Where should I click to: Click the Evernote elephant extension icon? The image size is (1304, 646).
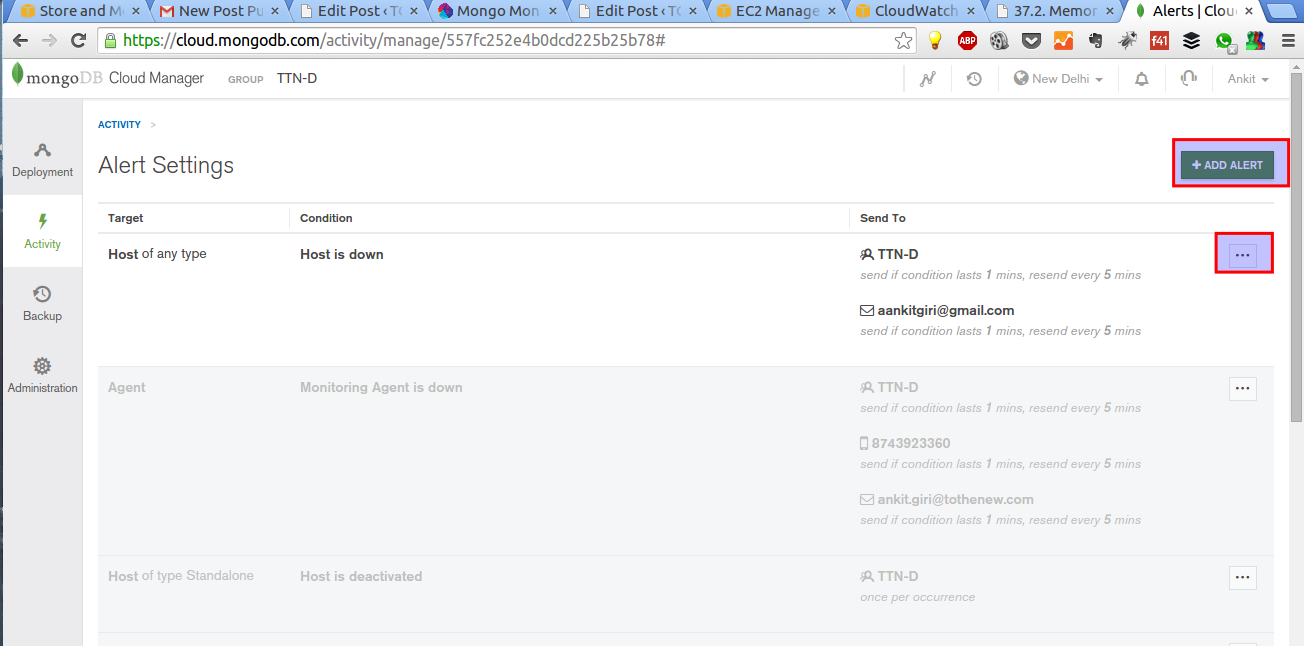1095,41
